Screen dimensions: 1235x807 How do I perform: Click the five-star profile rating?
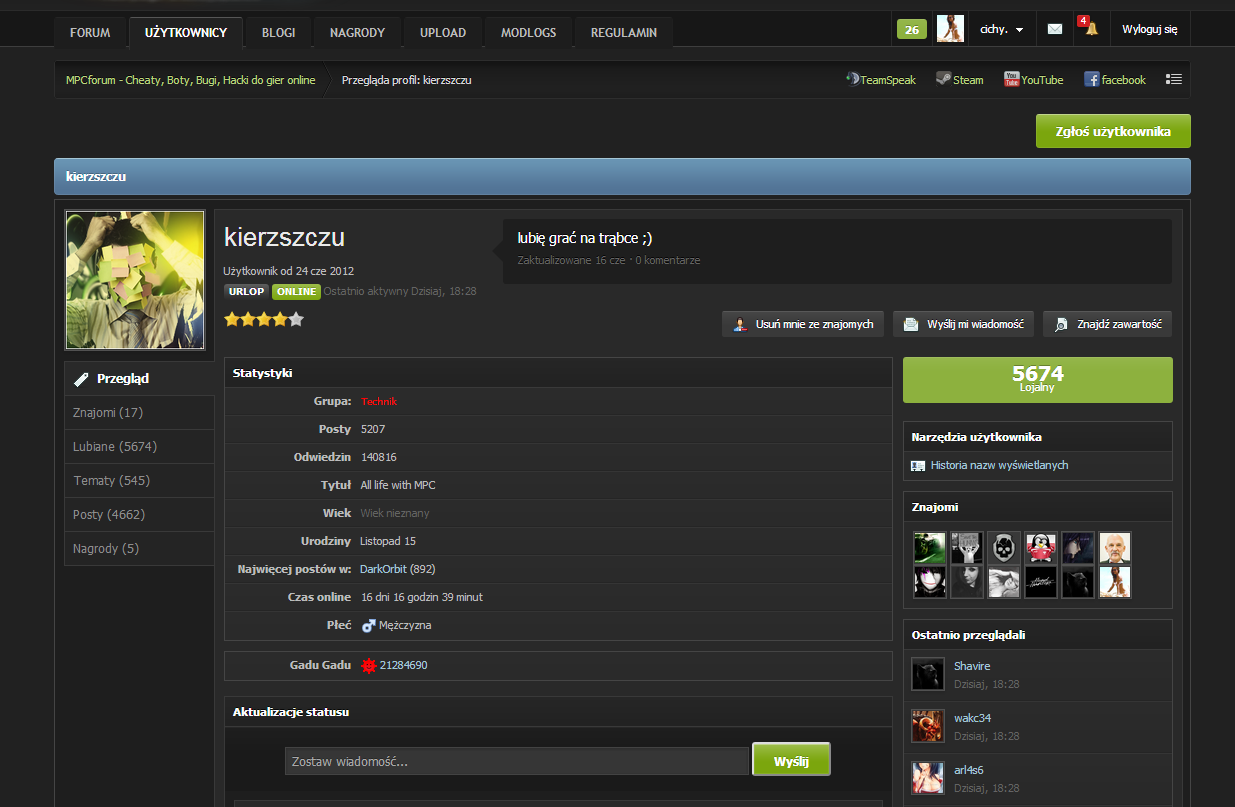point(263,320)
